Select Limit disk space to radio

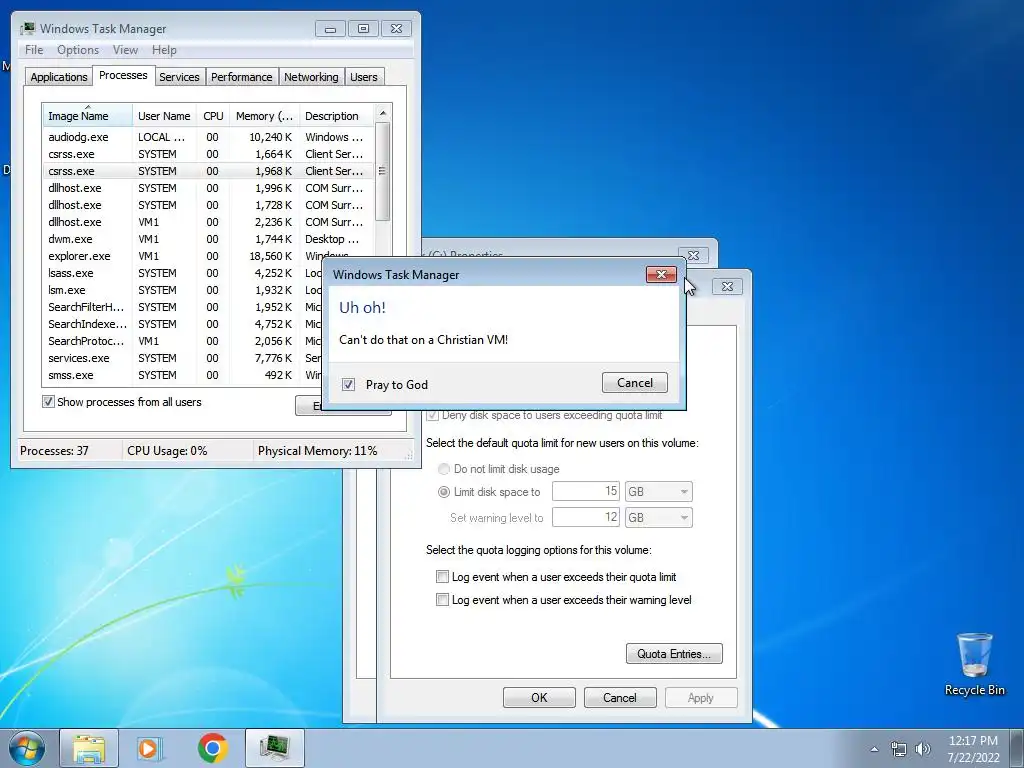click(x=444, y=492)
